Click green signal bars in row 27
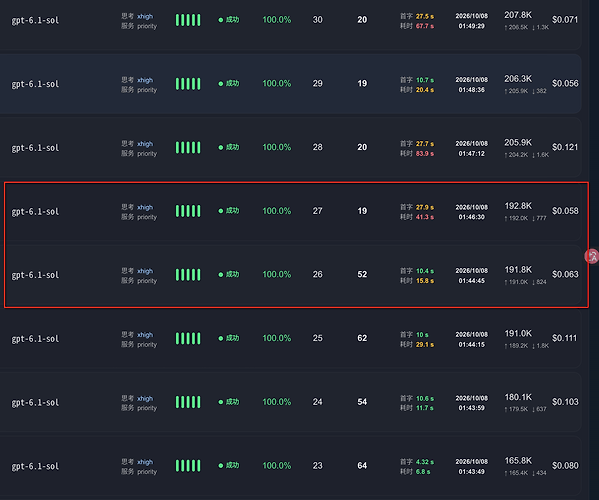This screenshot has height=500, width=599. point(188,211)
